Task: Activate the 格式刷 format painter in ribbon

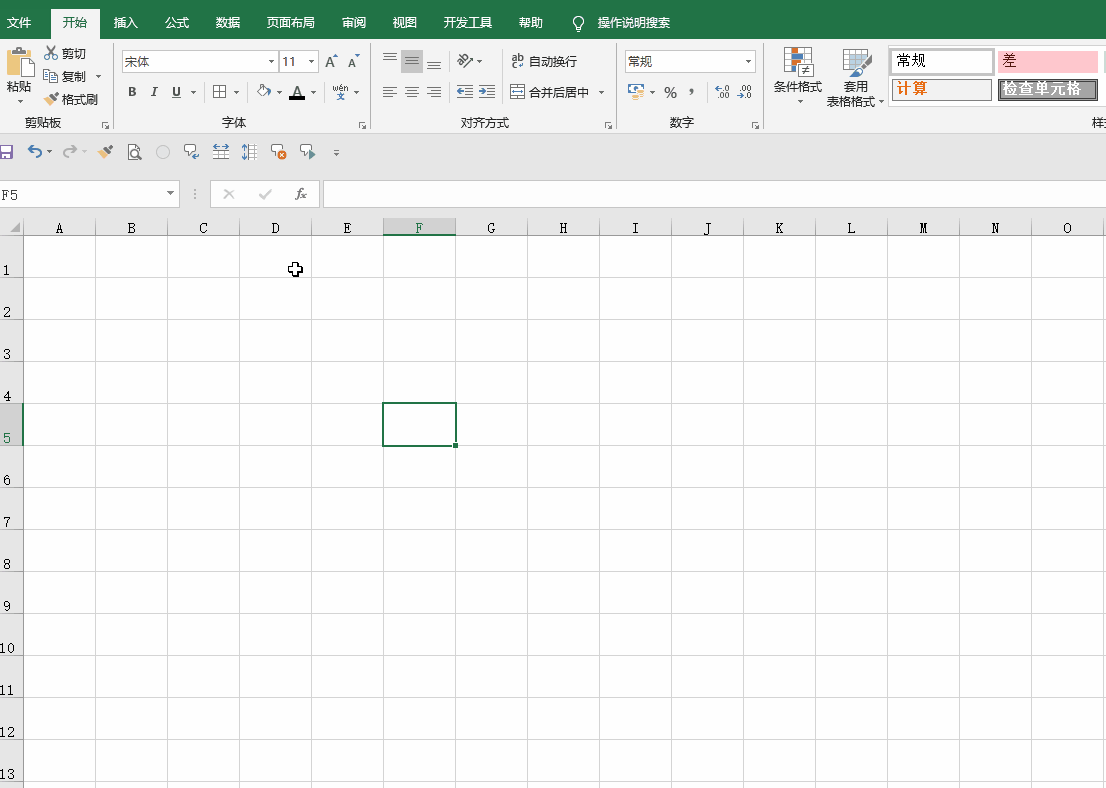Action: [71, 99]
